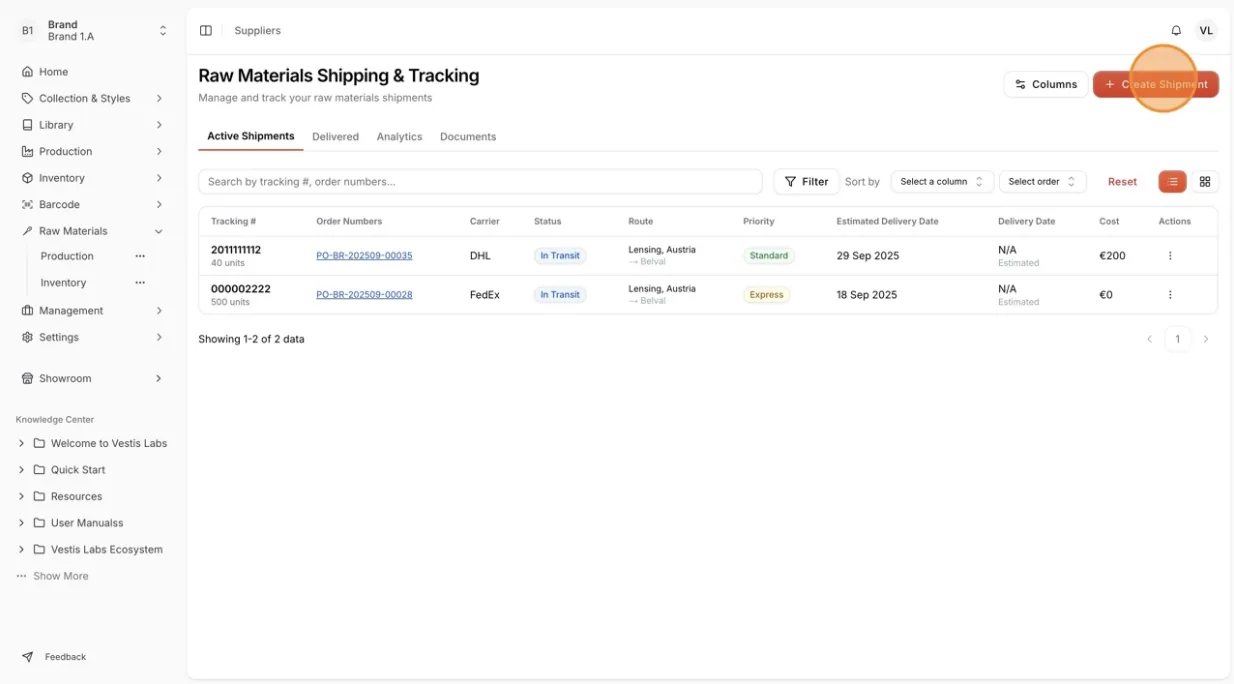Screen dimensions: 1234x684
Task: Click the Settings gear icon
Action: pos(27,337)
